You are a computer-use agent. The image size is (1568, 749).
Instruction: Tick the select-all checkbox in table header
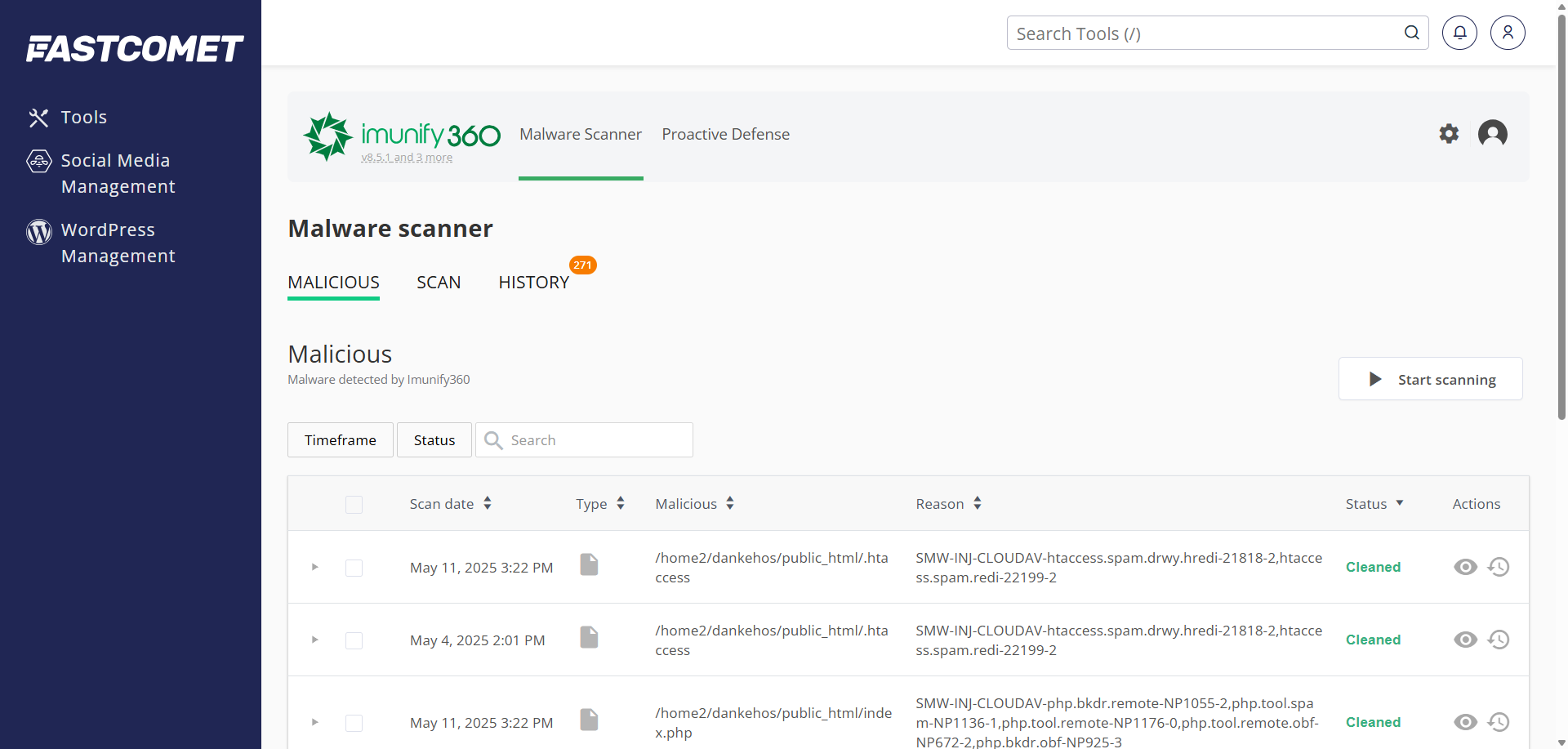tap(354, 505)
